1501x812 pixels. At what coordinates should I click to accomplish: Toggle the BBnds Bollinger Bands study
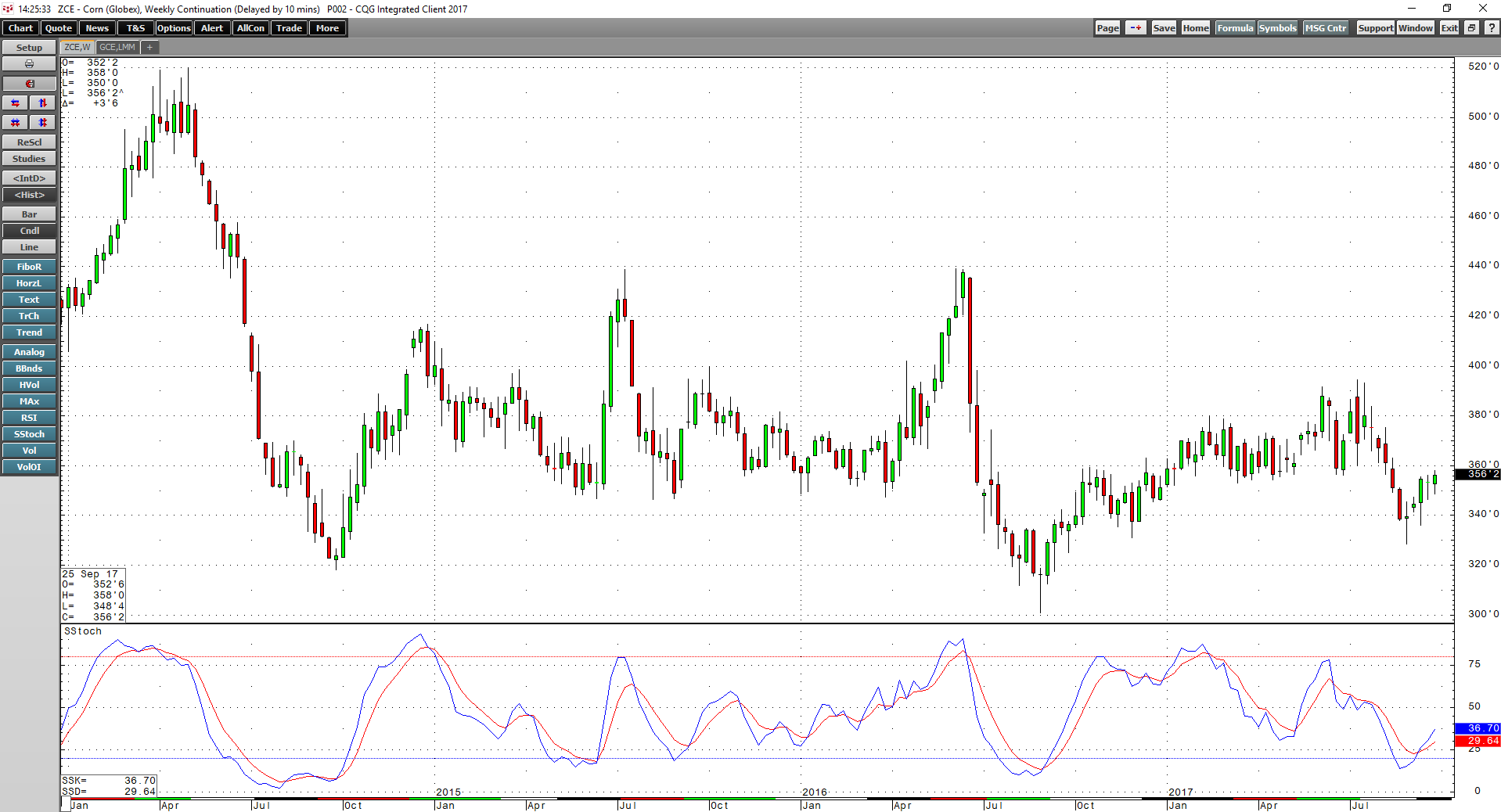(29, 368)
